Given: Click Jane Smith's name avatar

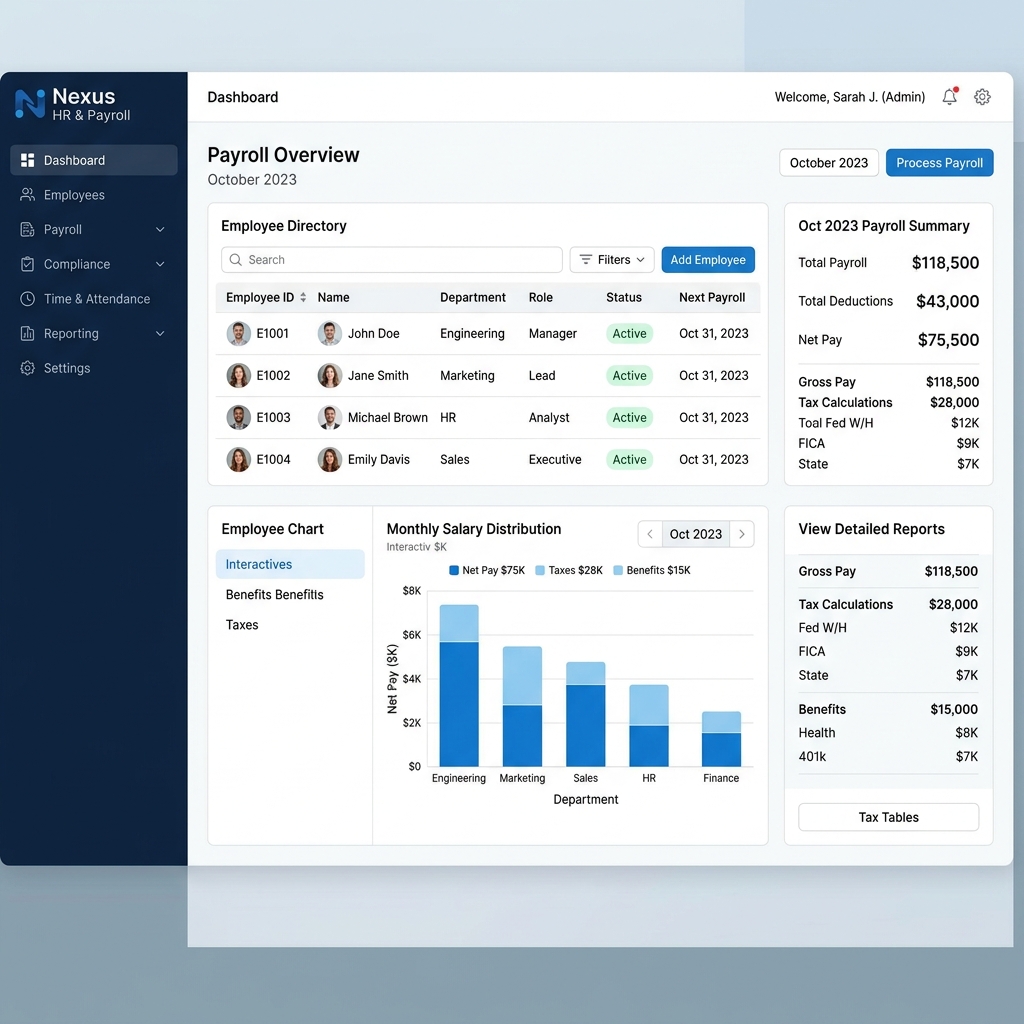Looking at the screenshot, I should pyautogui.click(x=330, y=376).
